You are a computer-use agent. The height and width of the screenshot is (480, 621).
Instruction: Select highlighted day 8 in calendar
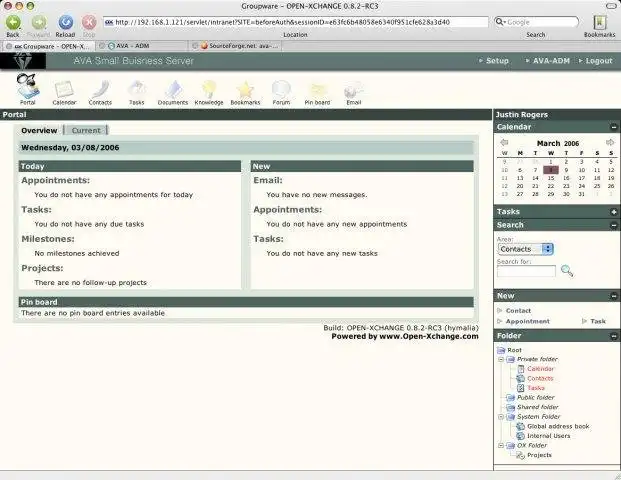click(551, 170)
